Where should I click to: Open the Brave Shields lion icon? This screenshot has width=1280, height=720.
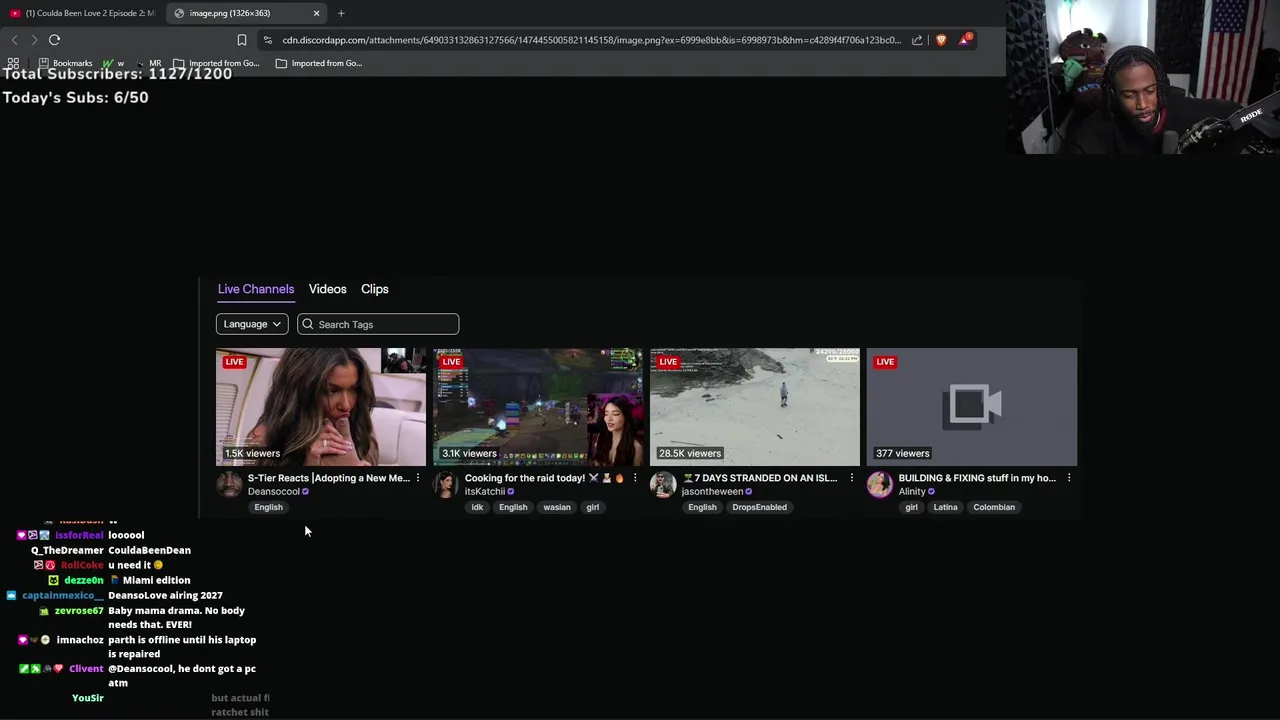(941, 40)
